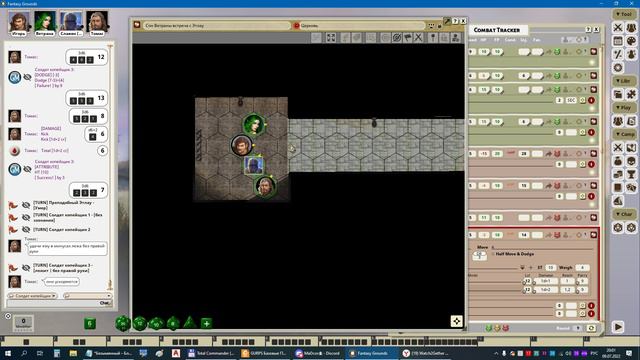Screen dimensions: 640x360
Task: Select the Игорь character portrait
Action: (x=19, y=23)
